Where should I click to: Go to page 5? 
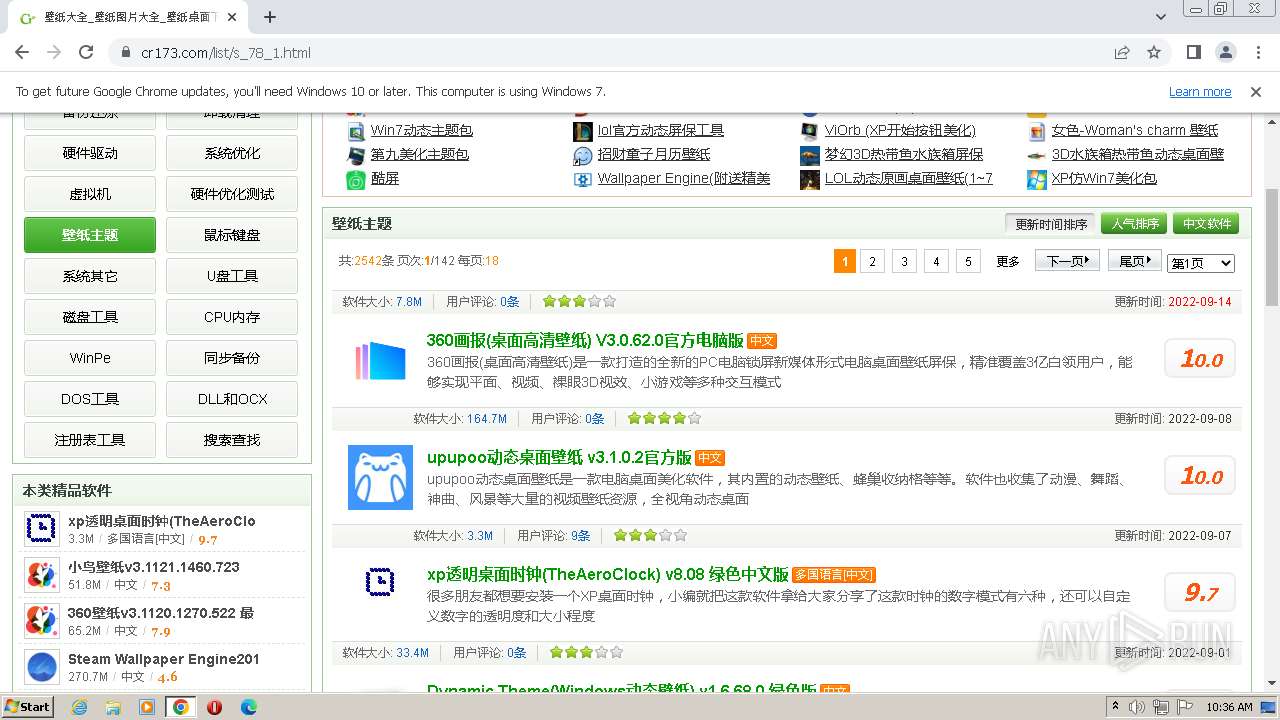(x=968, y=261)
